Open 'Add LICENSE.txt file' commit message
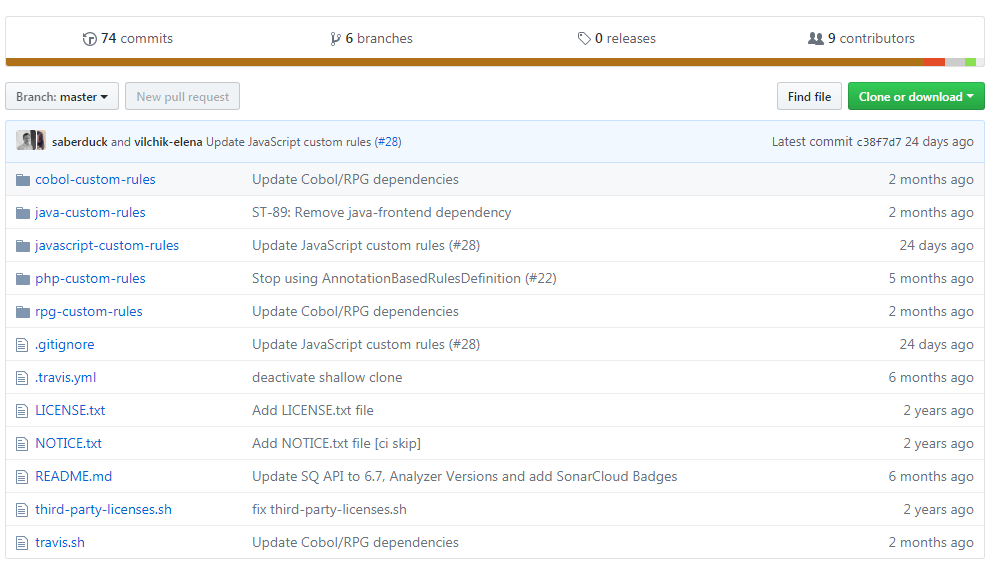 [313, 410]
